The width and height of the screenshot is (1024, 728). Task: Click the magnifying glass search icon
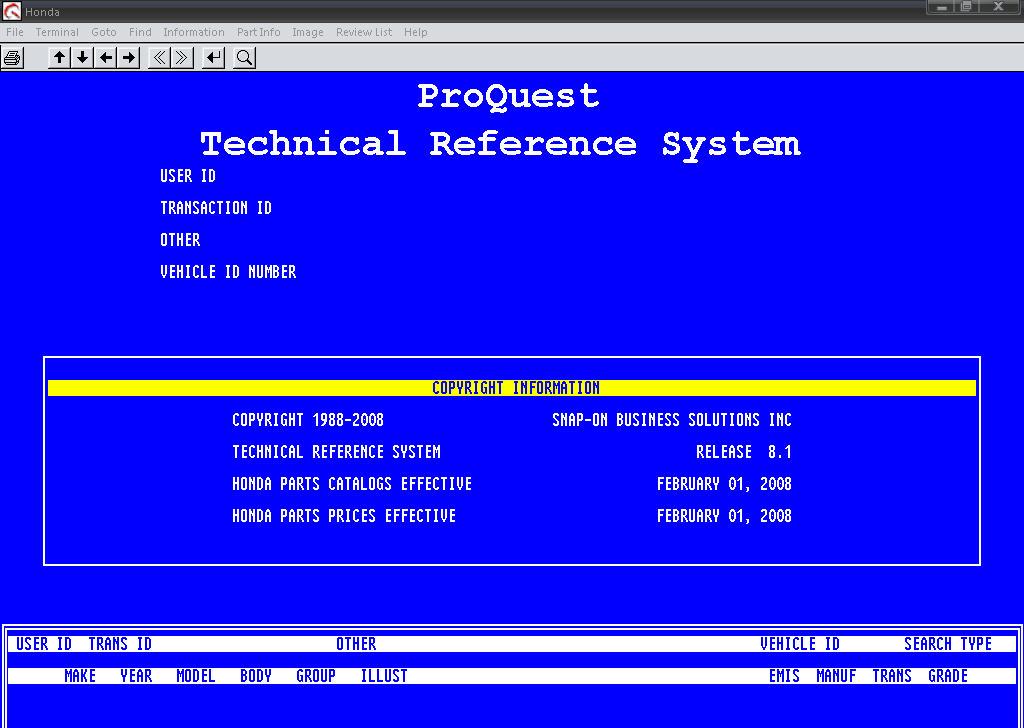[245, 58]
